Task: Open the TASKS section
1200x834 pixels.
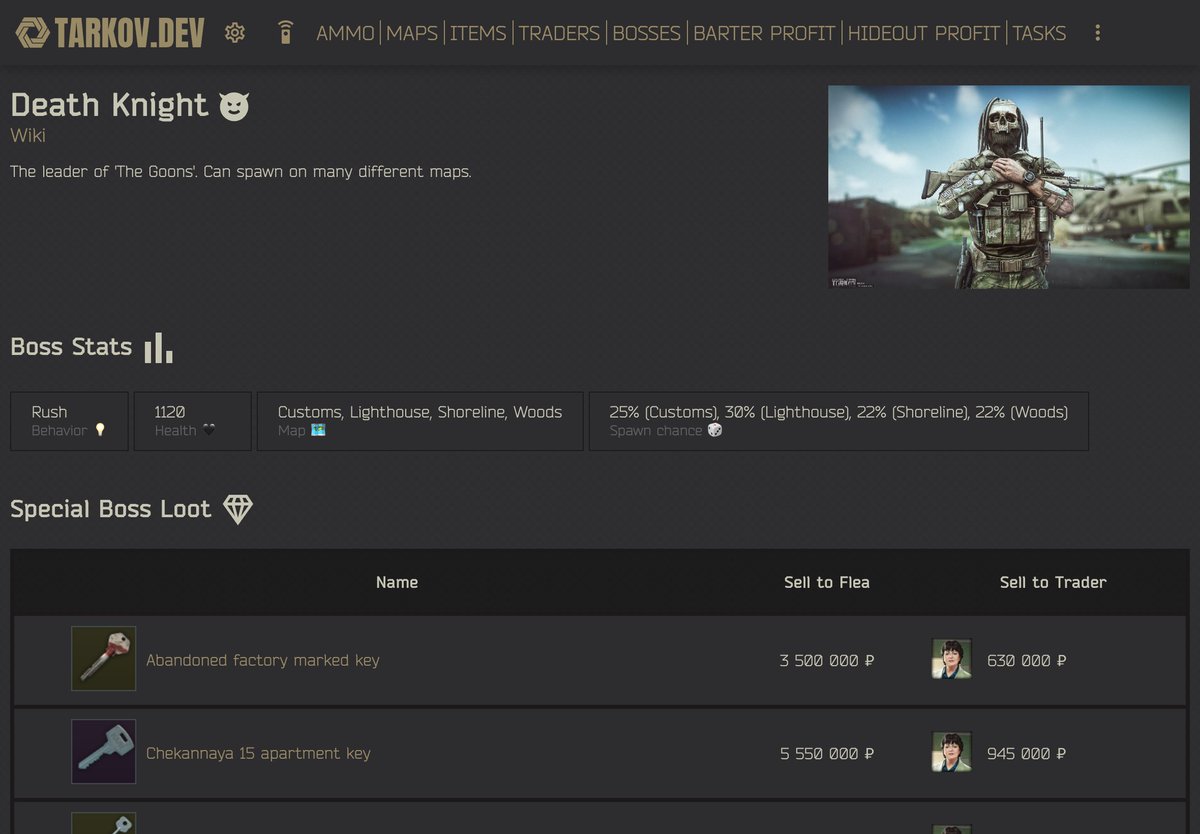Action: 1039,33
